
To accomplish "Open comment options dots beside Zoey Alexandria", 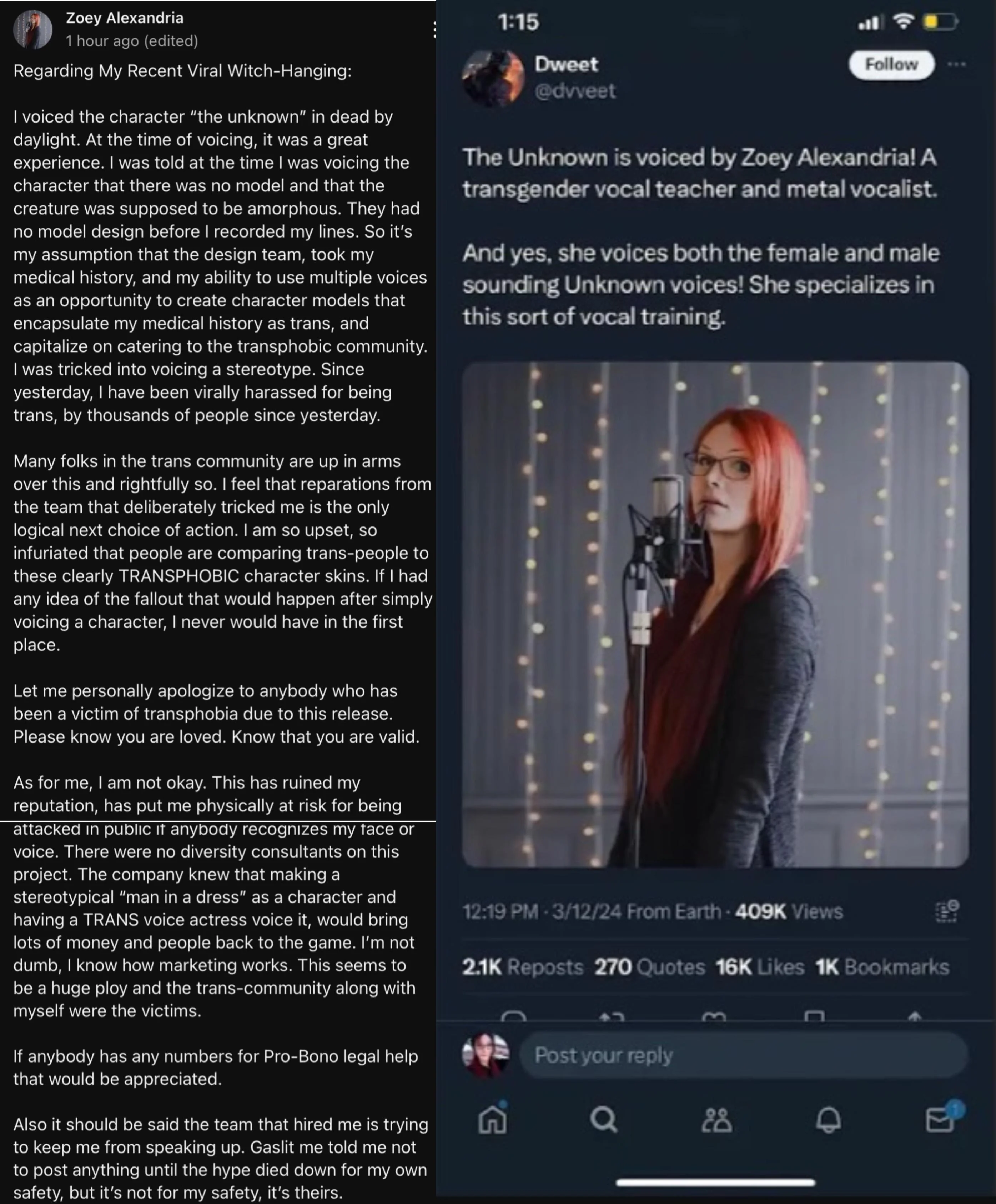I will [x=434, y=30].
